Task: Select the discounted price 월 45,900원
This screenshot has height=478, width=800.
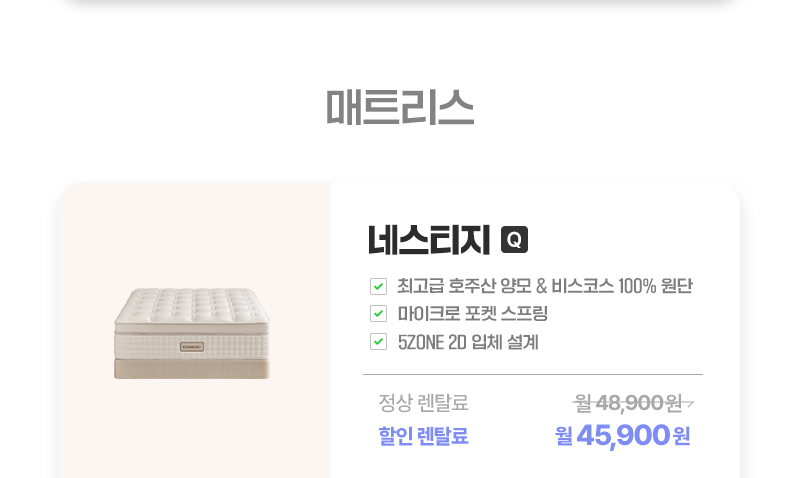Action: coord(622,436)
